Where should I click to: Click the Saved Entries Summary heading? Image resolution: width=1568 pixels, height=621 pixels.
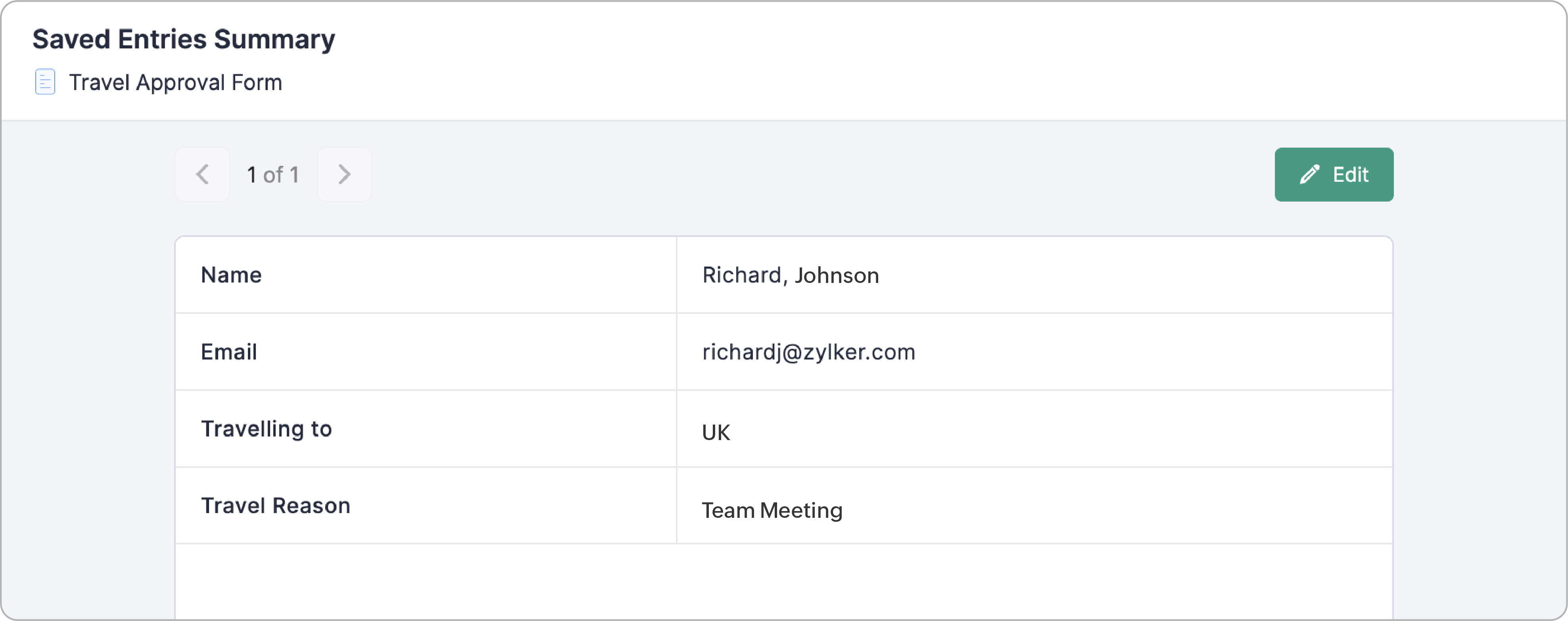(x=183, y=39)
